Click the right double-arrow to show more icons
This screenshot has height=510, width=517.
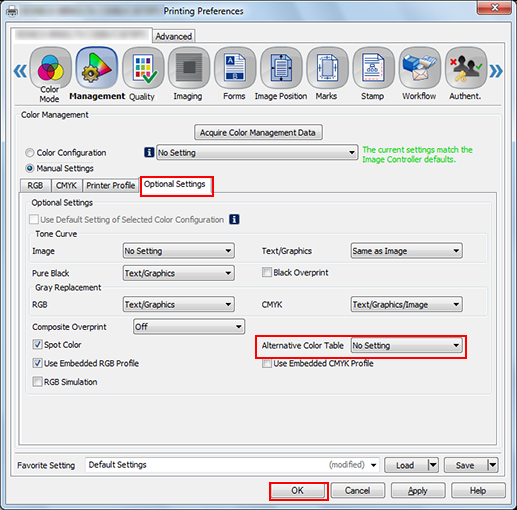click(x=496, y=71)
